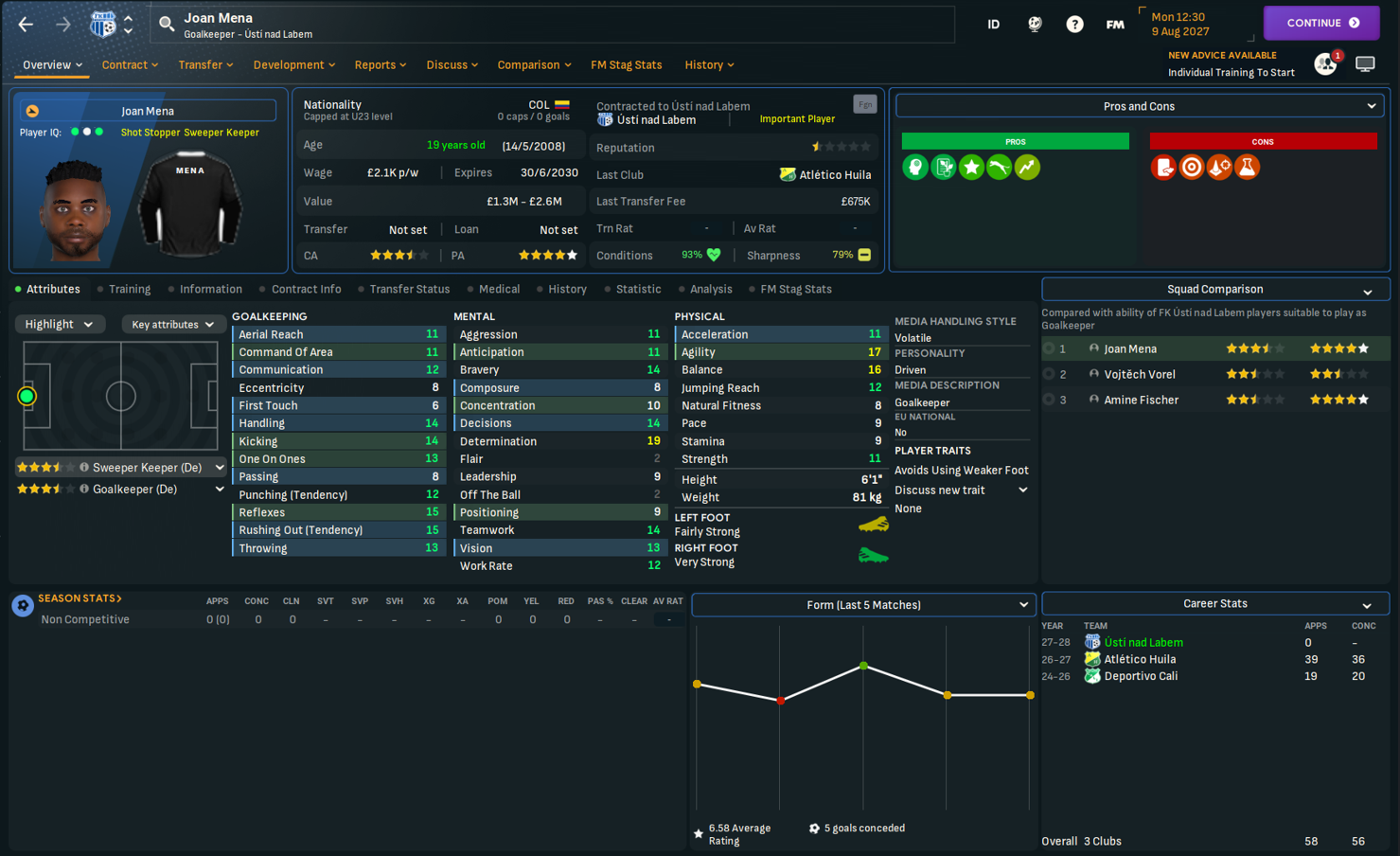Click the red low point on the form graph
Image resolution: width=1400 pixels, height=856 pixels.
pyautogui.click(x=780, y=701)
